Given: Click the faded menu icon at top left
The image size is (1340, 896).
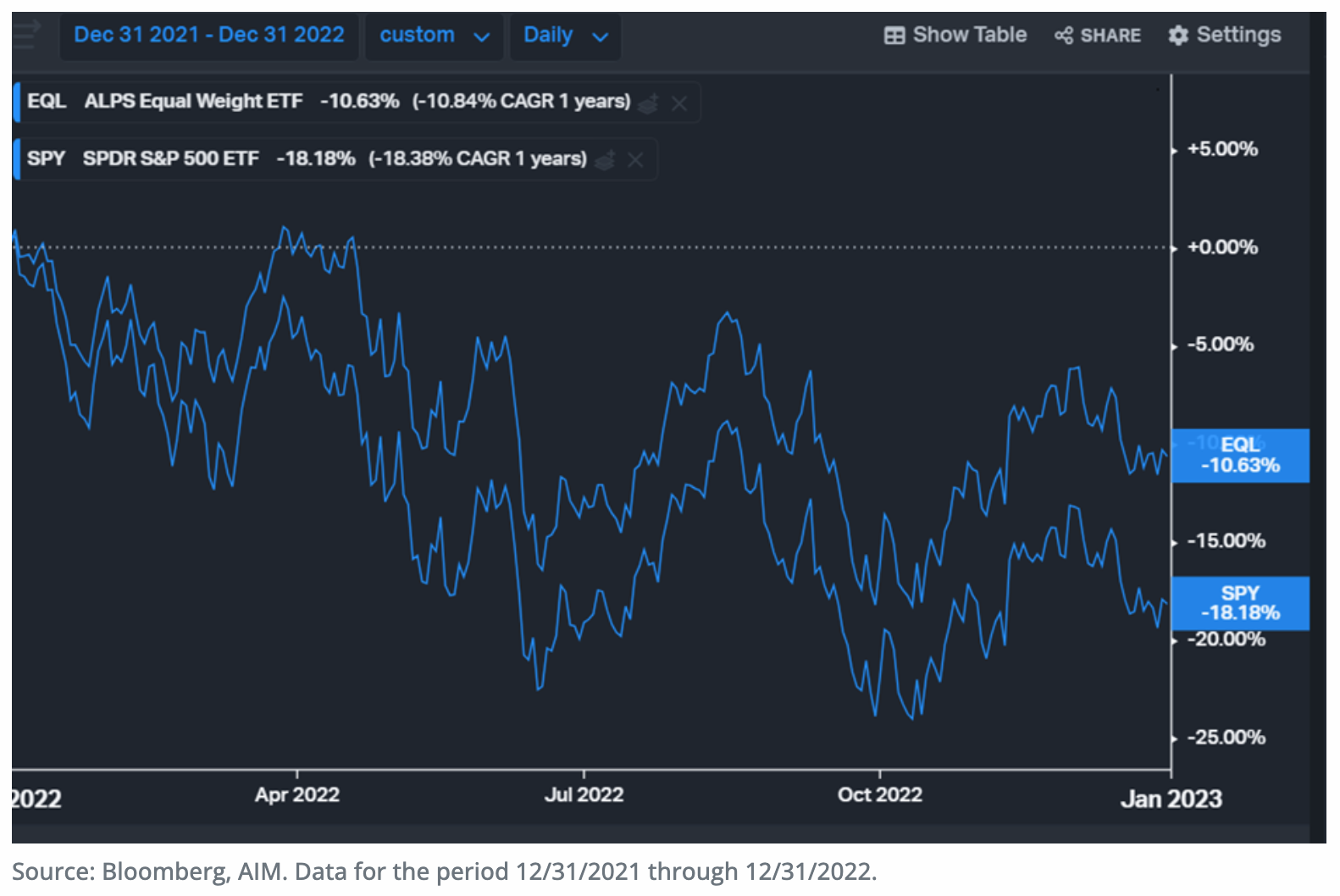Looking at the screenshot, I should [x=25, y=35].
